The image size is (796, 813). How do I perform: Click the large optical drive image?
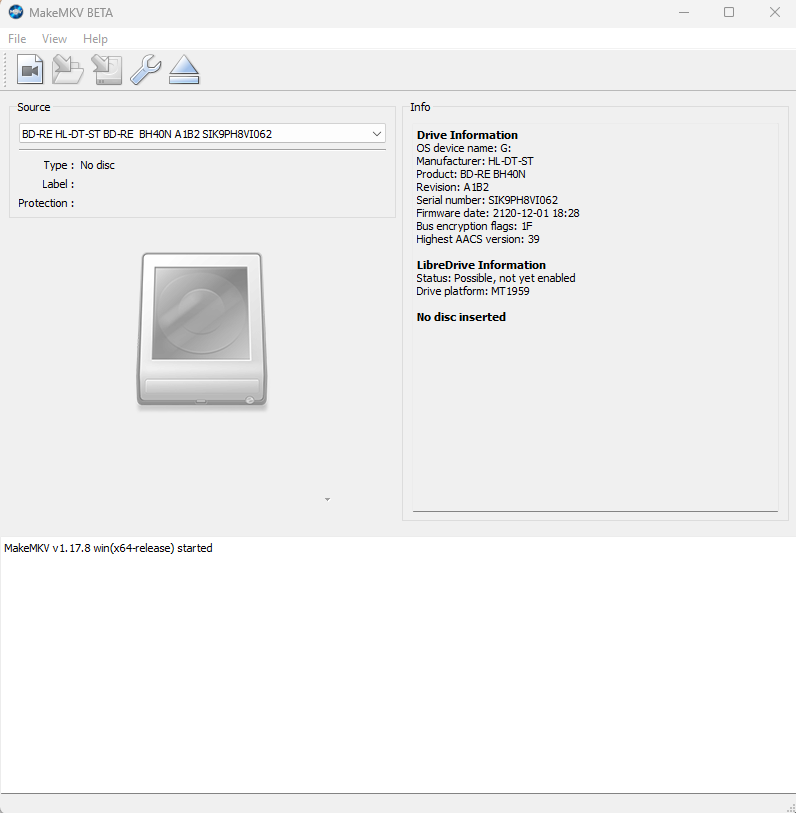(202, 330)
